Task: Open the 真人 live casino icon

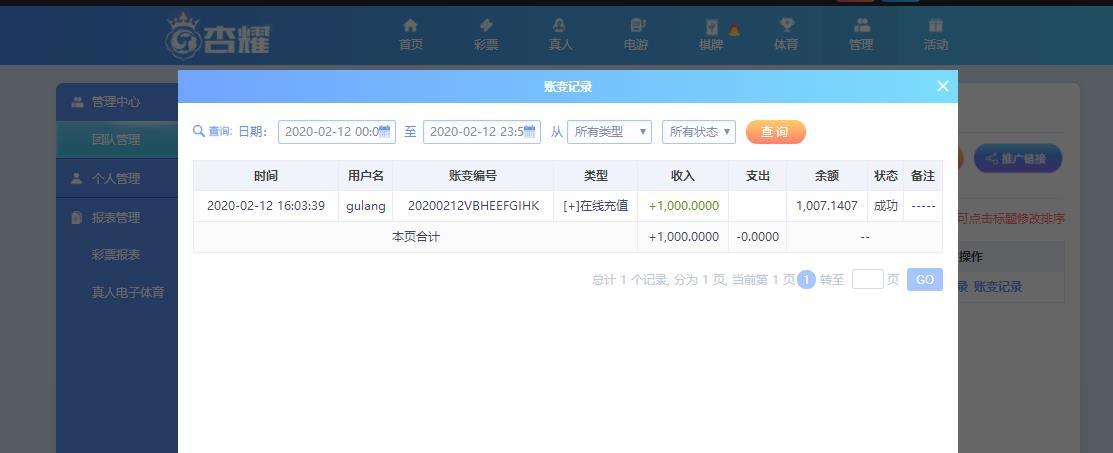Action: tap(560, 26)
